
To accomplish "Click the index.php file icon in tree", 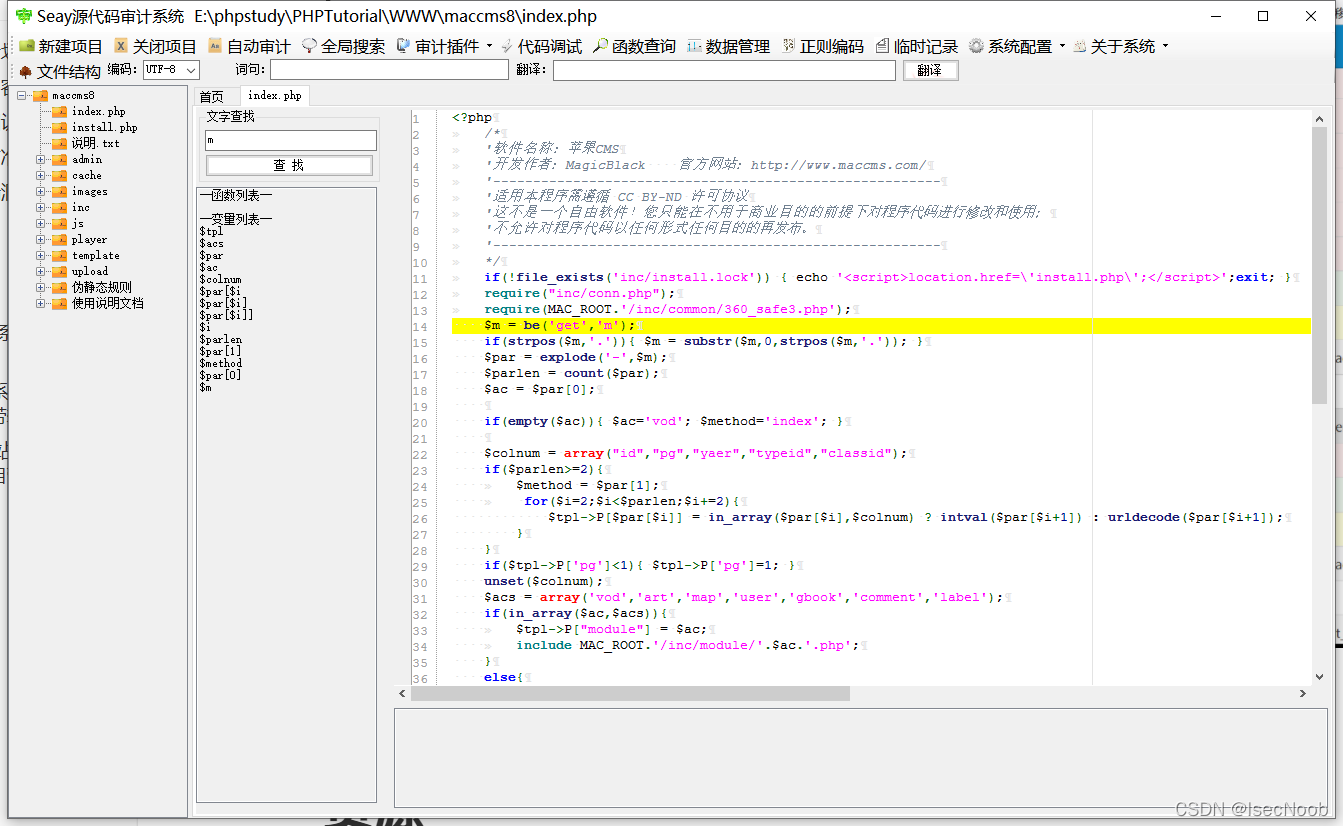I will 60,112.
